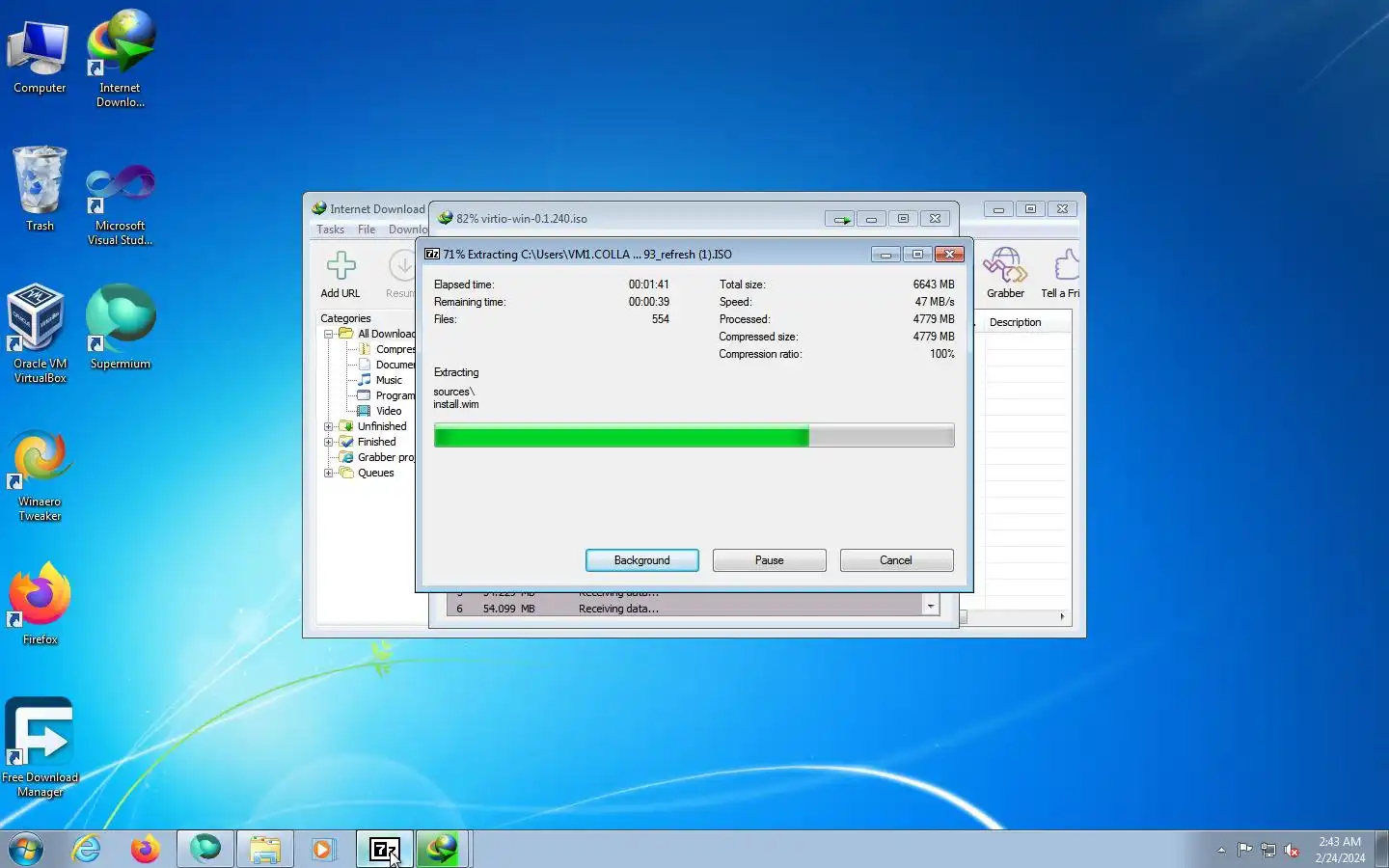The height and width of the screenshot is (868, 1389).
Task: Open Windows Explorer from taskbar
Action: 264,849
